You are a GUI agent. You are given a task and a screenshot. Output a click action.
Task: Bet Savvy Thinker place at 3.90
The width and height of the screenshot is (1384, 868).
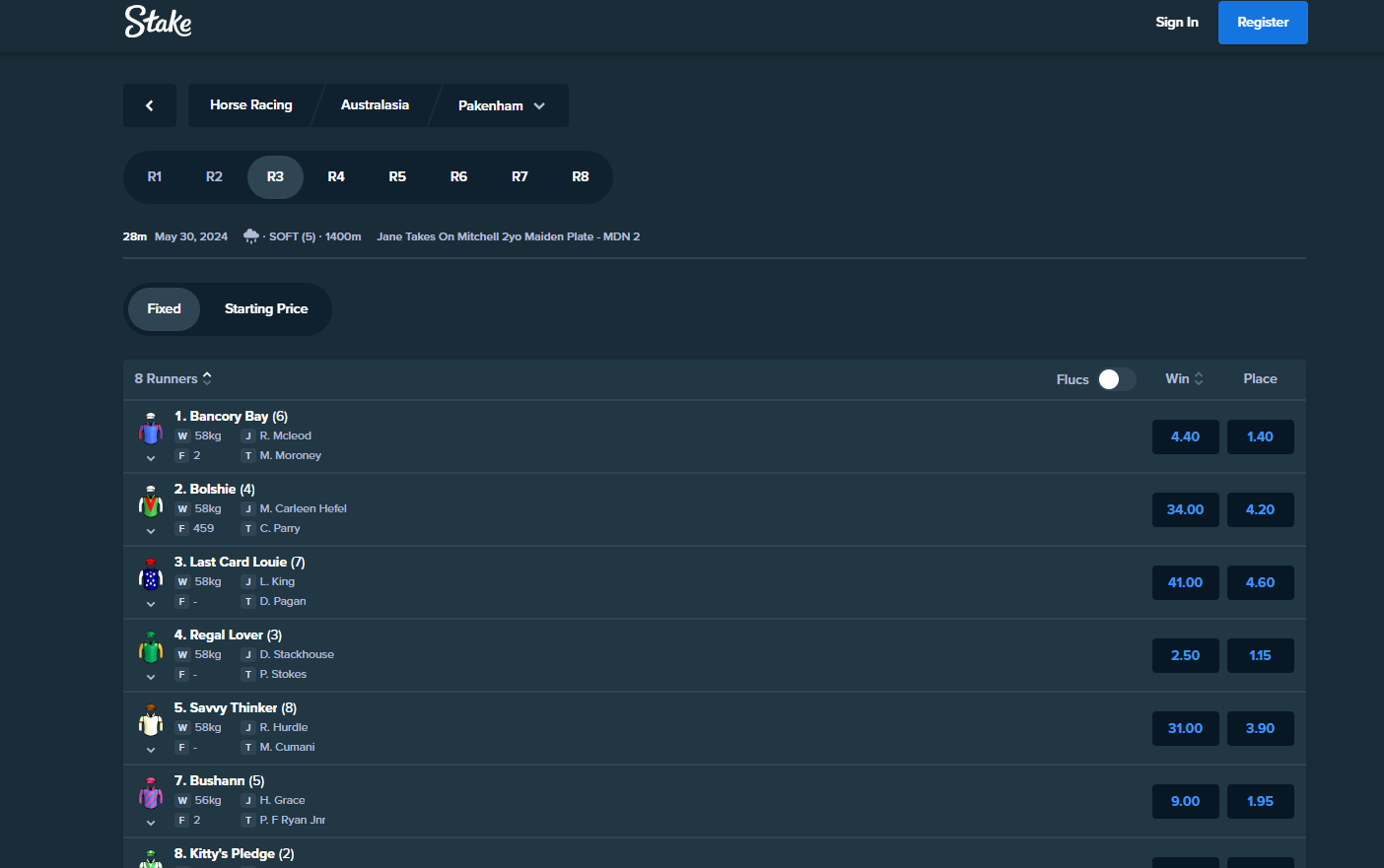tap(1261, 728)
